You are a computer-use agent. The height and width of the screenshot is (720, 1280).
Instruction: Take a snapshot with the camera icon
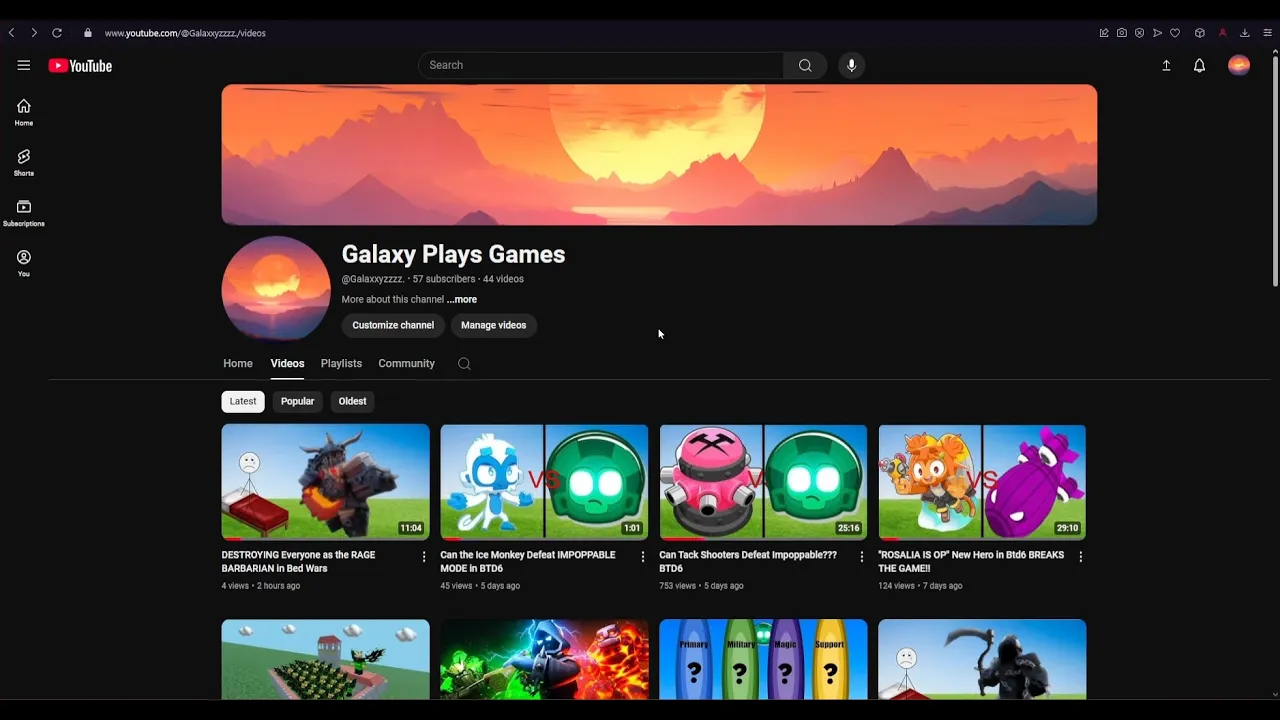coord(1122,33)
